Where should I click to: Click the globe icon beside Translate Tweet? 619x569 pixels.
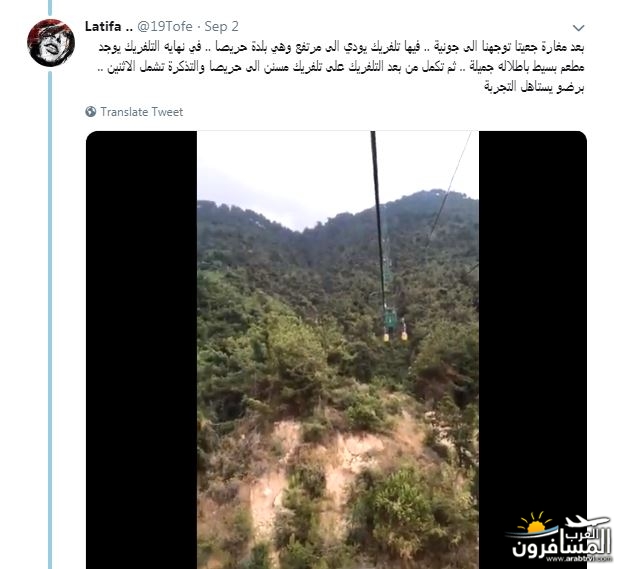coord(91,112)
